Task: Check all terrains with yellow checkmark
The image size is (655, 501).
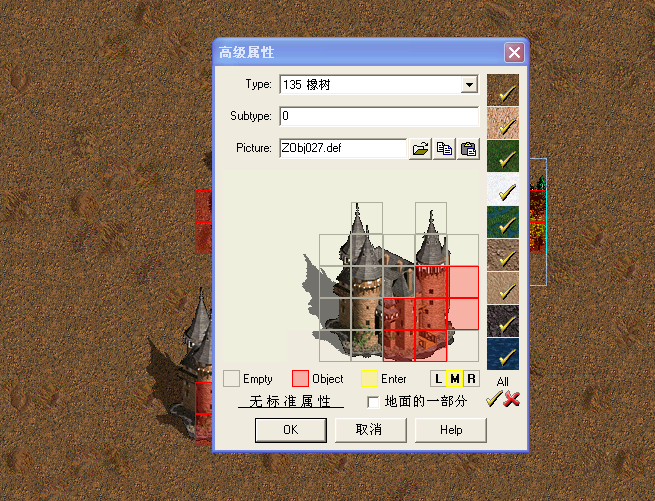Action: 493,399
